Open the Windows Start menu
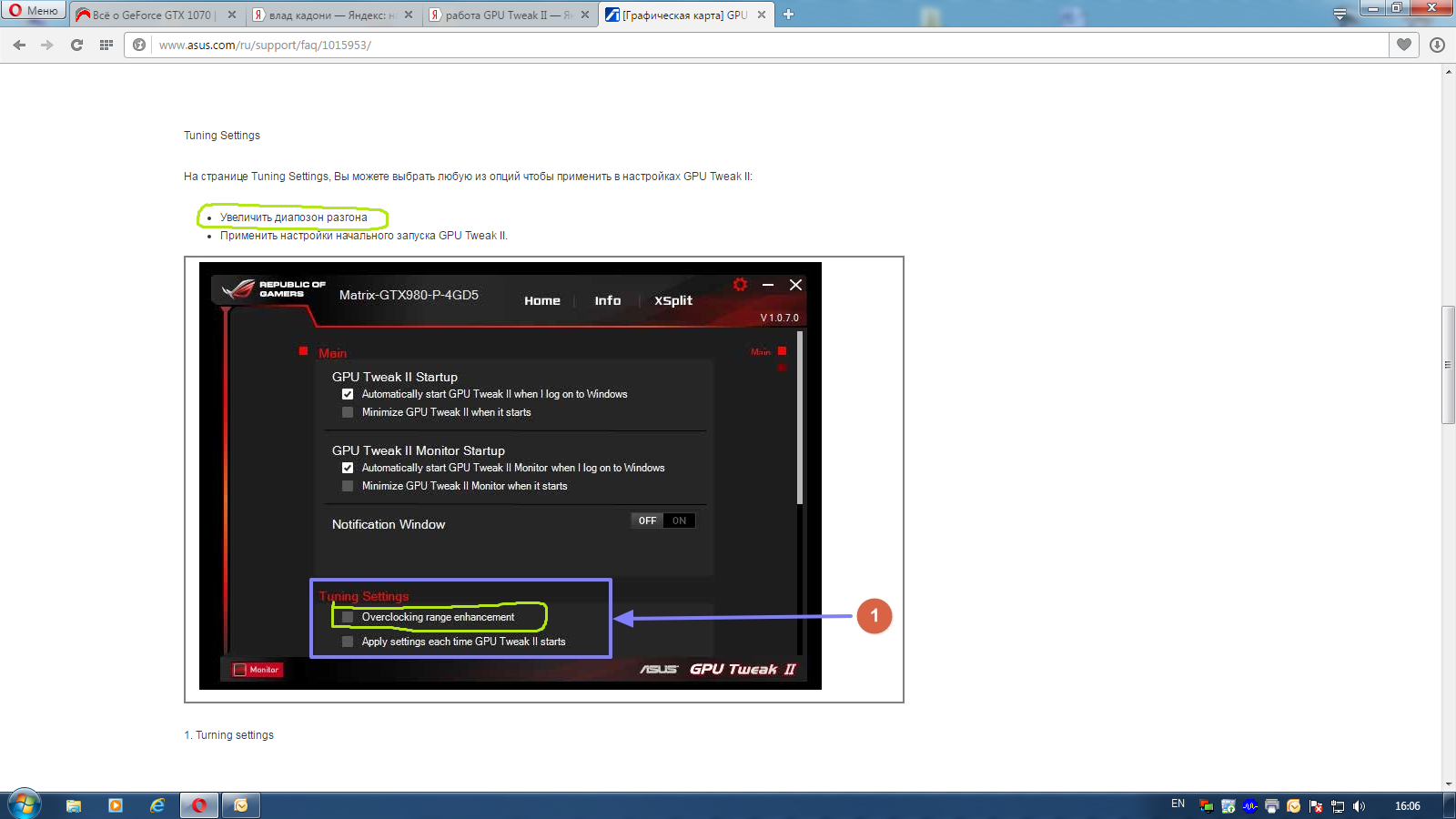Image resolution: width=1456 pixels, height=819 pixels. pyautogui.click(x=25, y=804)
